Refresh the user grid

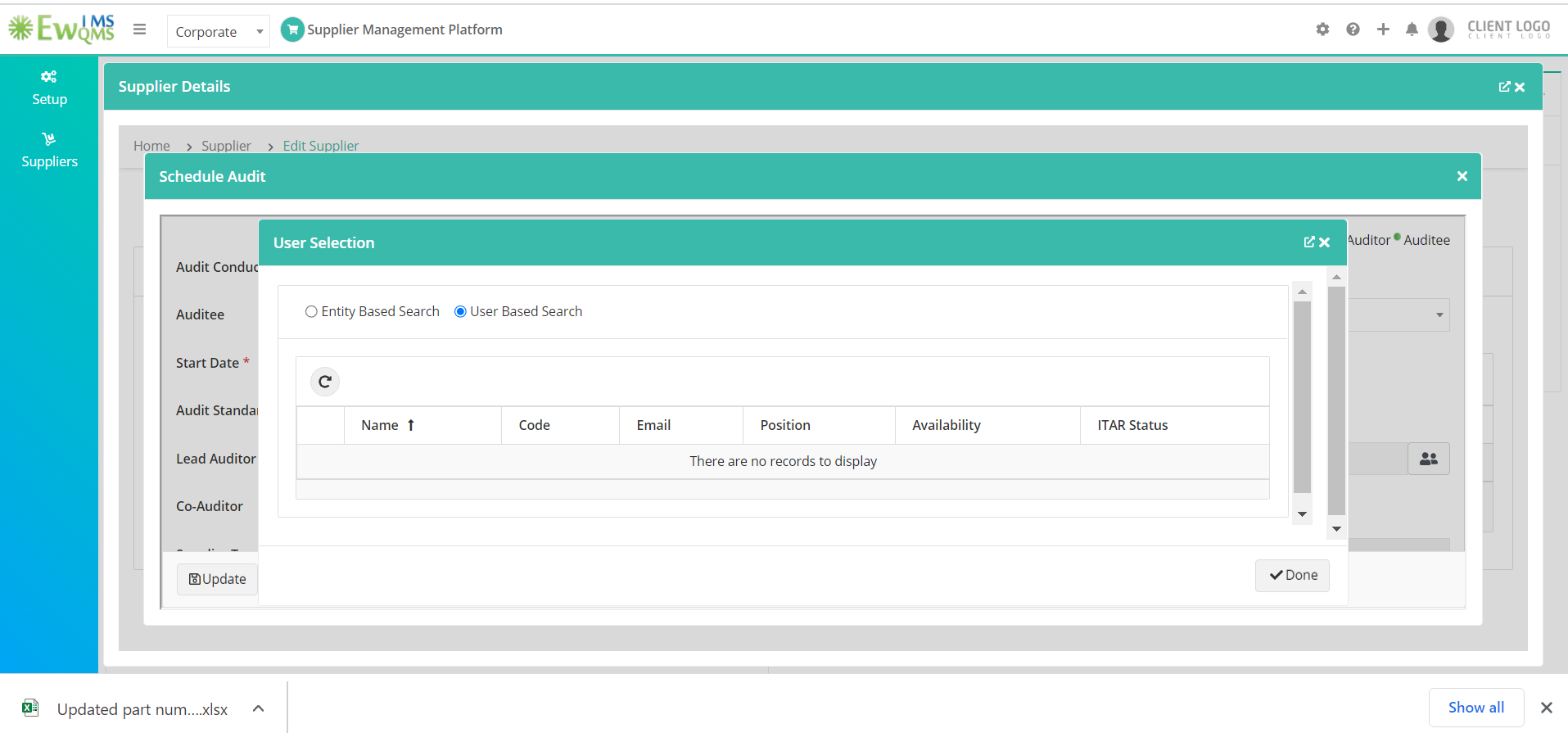pos(325,382)
